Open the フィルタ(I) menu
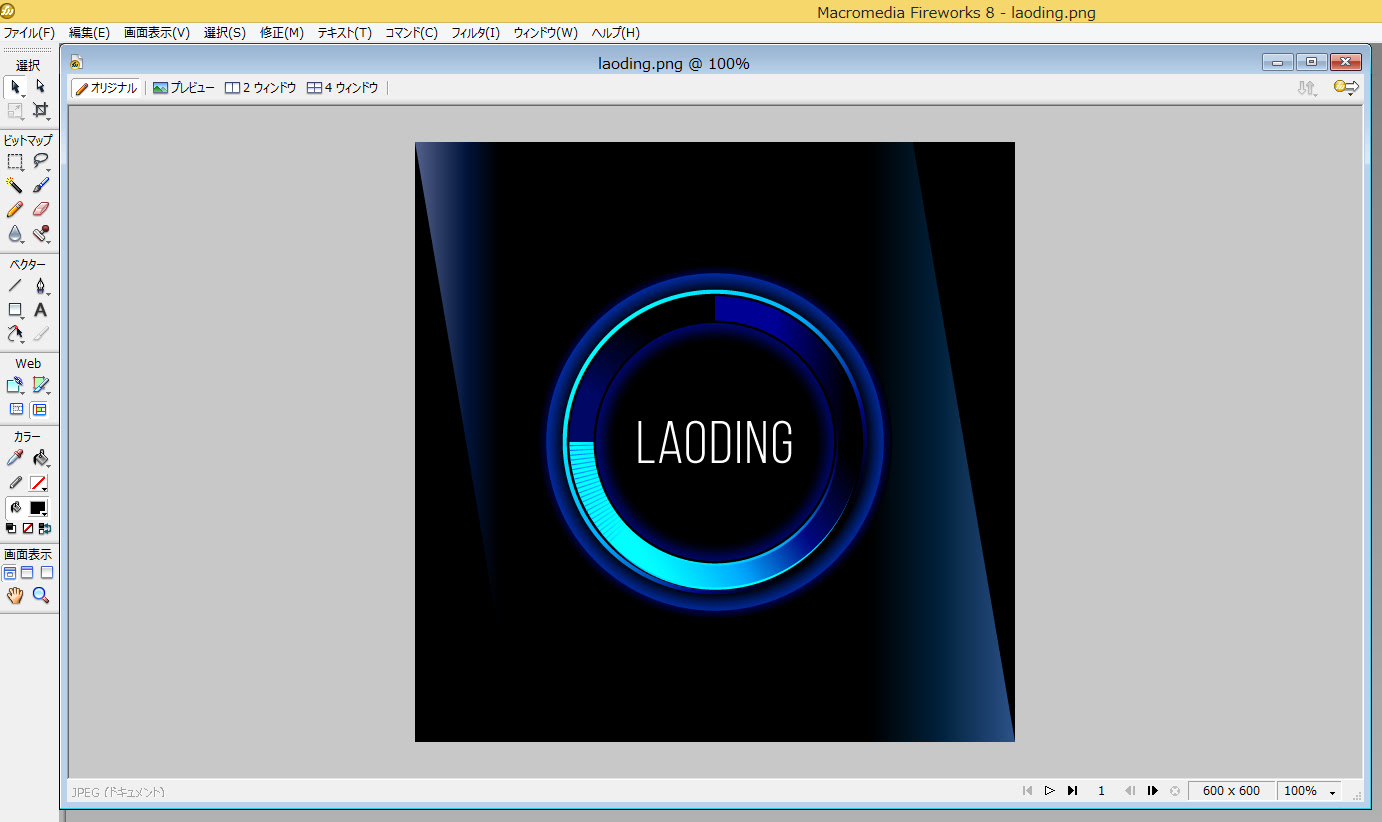This screenshot has width=1382, height=822. (476, 33)
